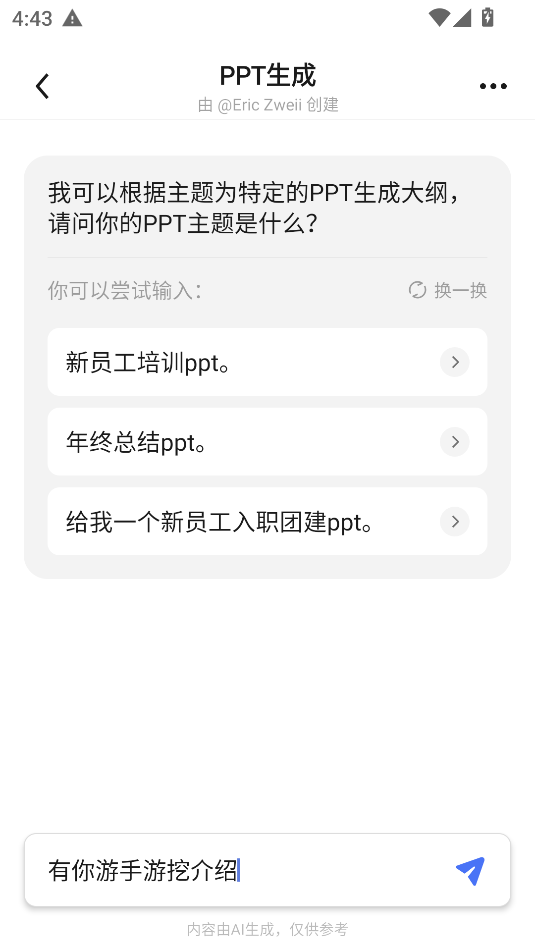Select the 年终总结ppt。 suggestion
Image resolution: width=535 pixels, height=951 pixels.
point(268,442)
